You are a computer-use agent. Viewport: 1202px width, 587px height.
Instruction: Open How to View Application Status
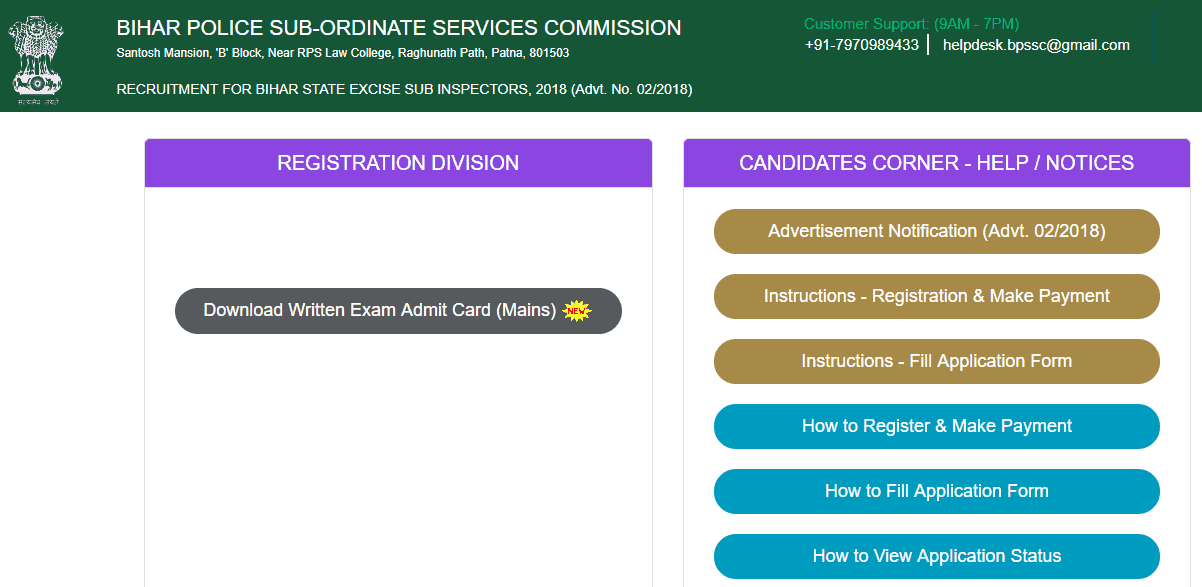(936, 556)
